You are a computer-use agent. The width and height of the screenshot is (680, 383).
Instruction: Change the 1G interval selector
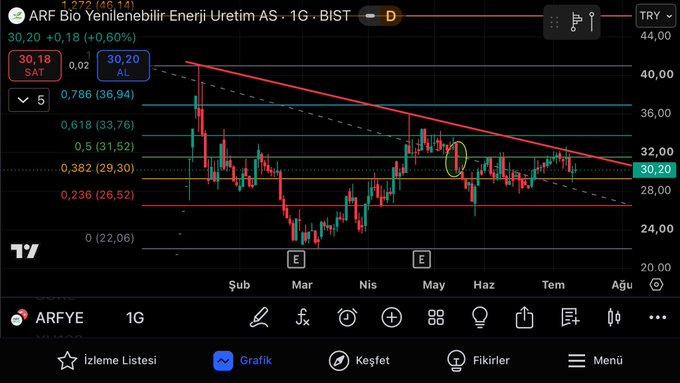(x=135, y=318)
